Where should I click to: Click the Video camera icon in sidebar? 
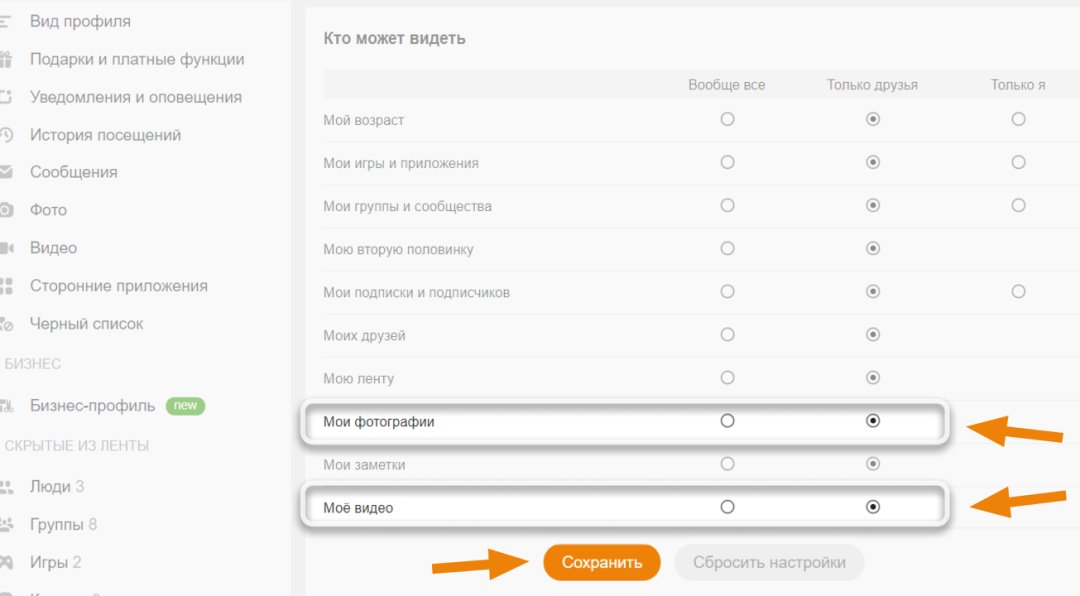(x=6, y=248)
